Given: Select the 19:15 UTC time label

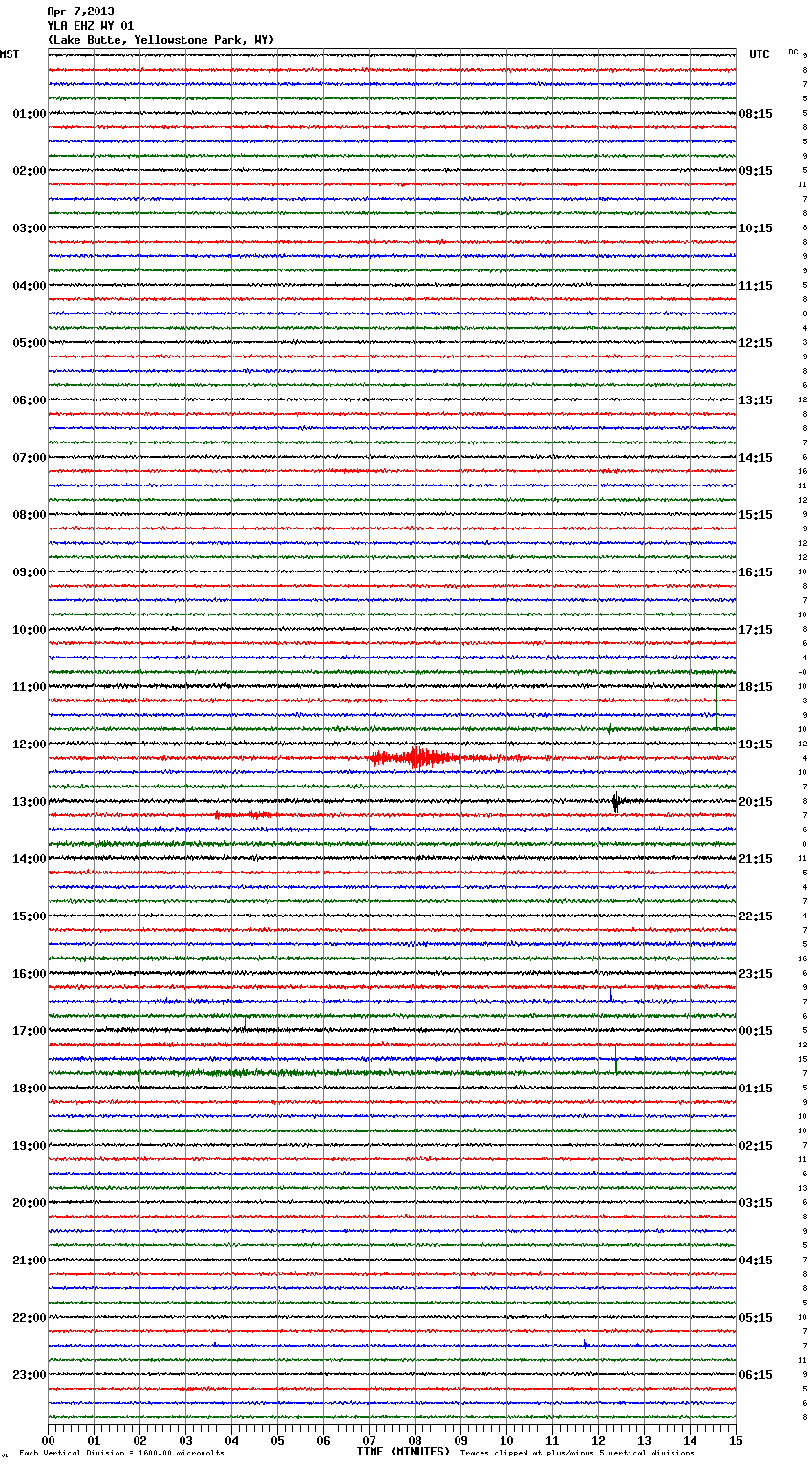Looking at the screenshot, I should (x=756, y=744).
